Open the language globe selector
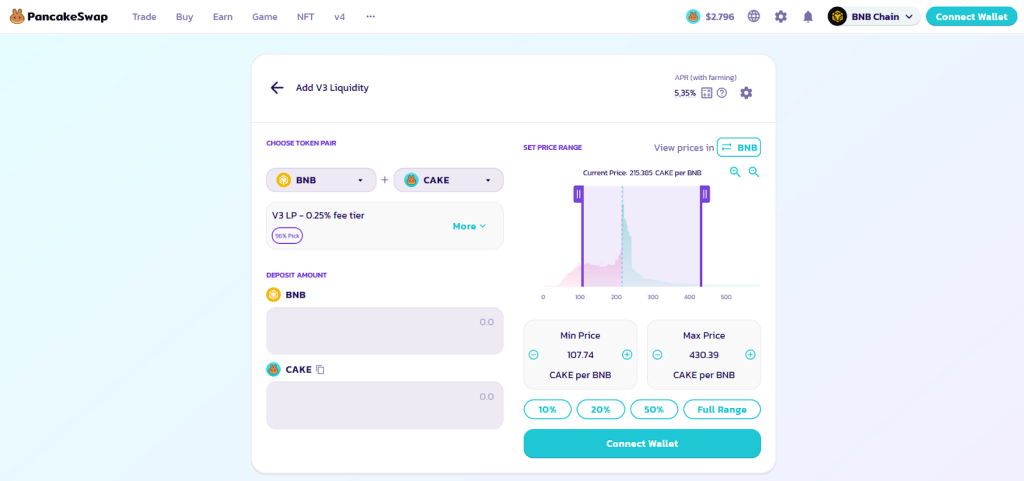The image size is (1024, 481). [754, 17]
